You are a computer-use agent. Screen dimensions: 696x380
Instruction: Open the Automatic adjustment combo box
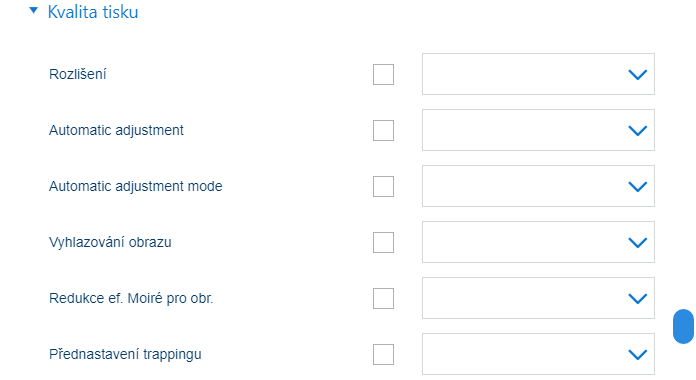[x=538, y=130]
